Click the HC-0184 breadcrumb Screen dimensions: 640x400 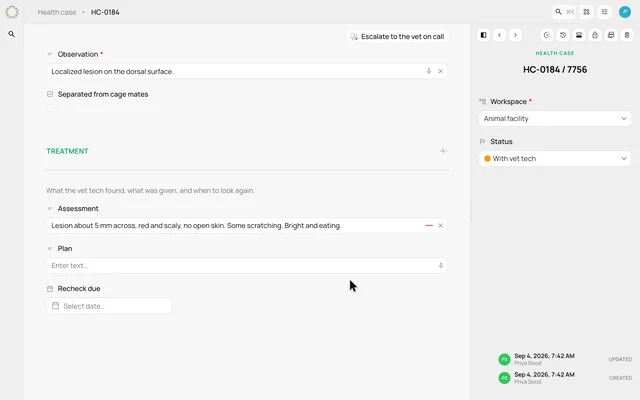[105, 12]
